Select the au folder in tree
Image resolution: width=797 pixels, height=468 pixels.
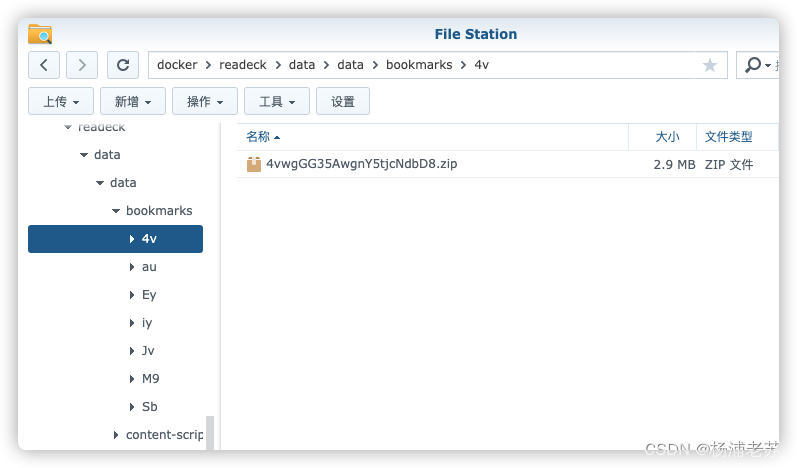pos(149,267)
